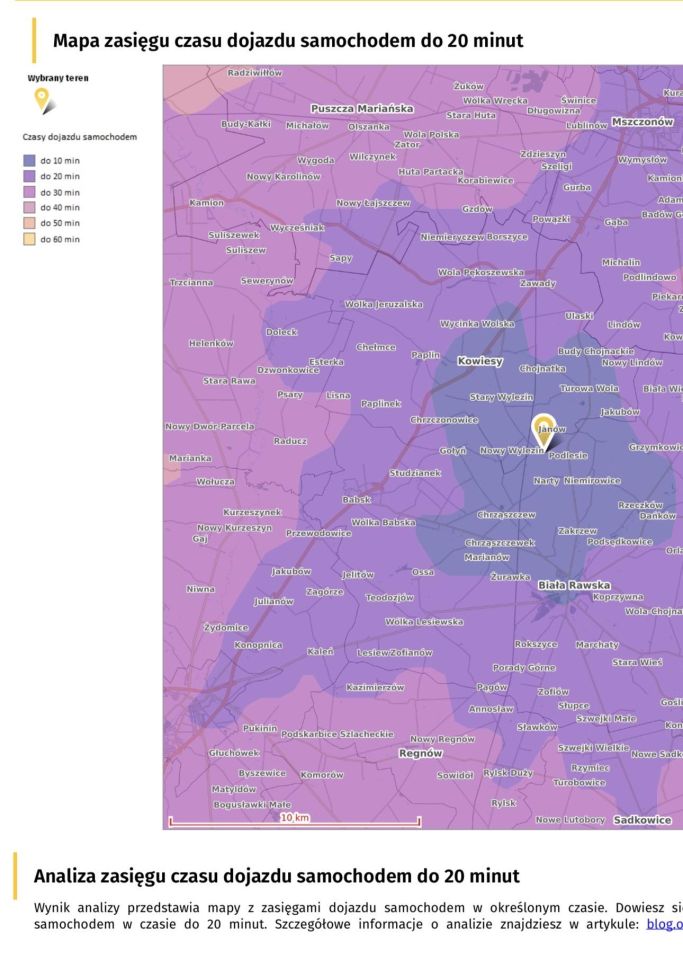
Task: Click the 'do 30 min' color swatch
Action: (29, 192)
